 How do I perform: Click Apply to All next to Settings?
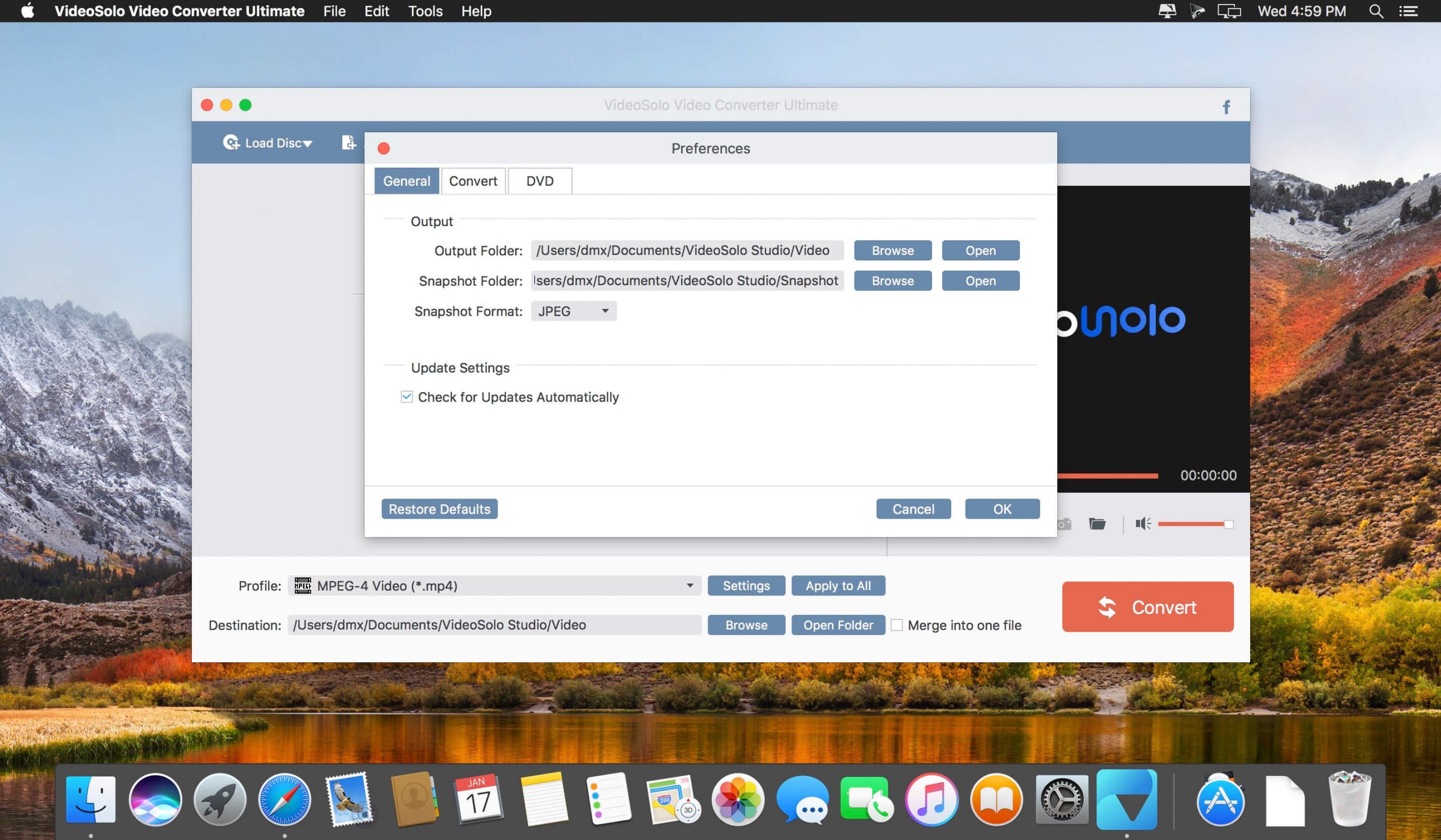[x=838, y=585]
